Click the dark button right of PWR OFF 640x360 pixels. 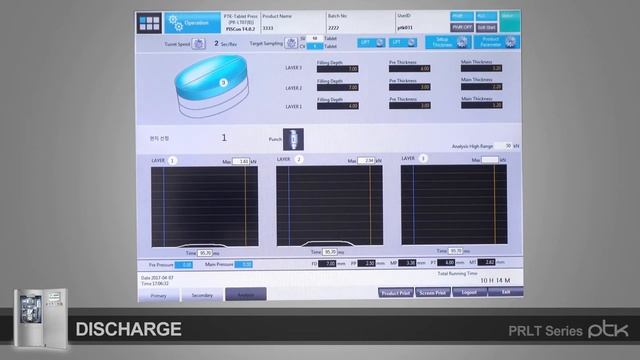point(487,27)
